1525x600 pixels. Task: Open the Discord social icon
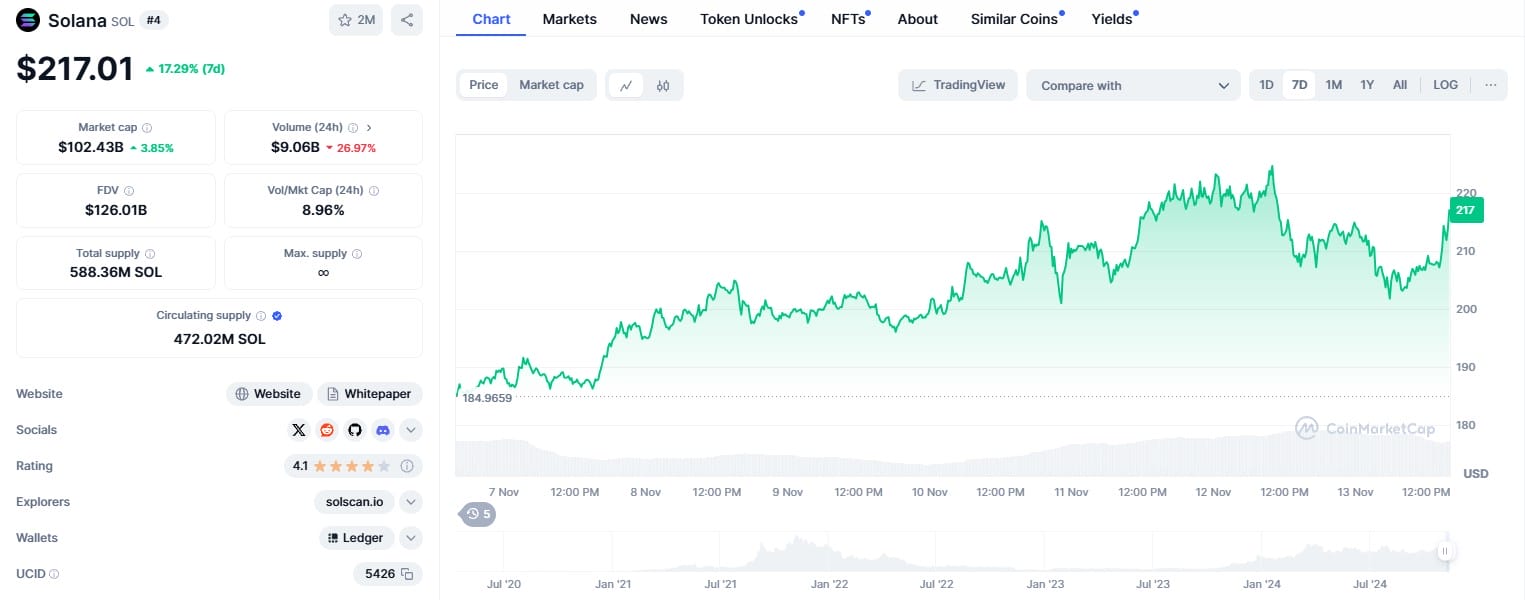[382, 430]
